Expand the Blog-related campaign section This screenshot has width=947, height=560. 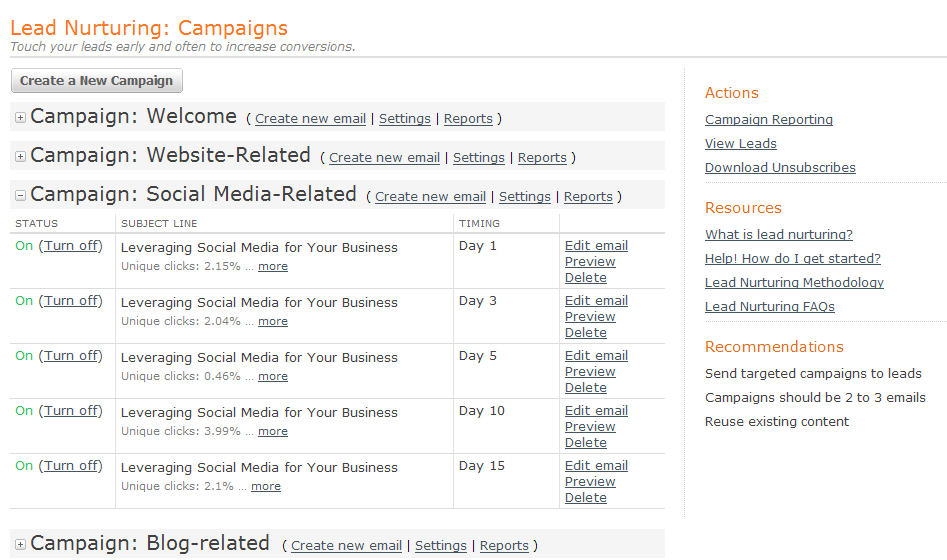coord(20,545)
